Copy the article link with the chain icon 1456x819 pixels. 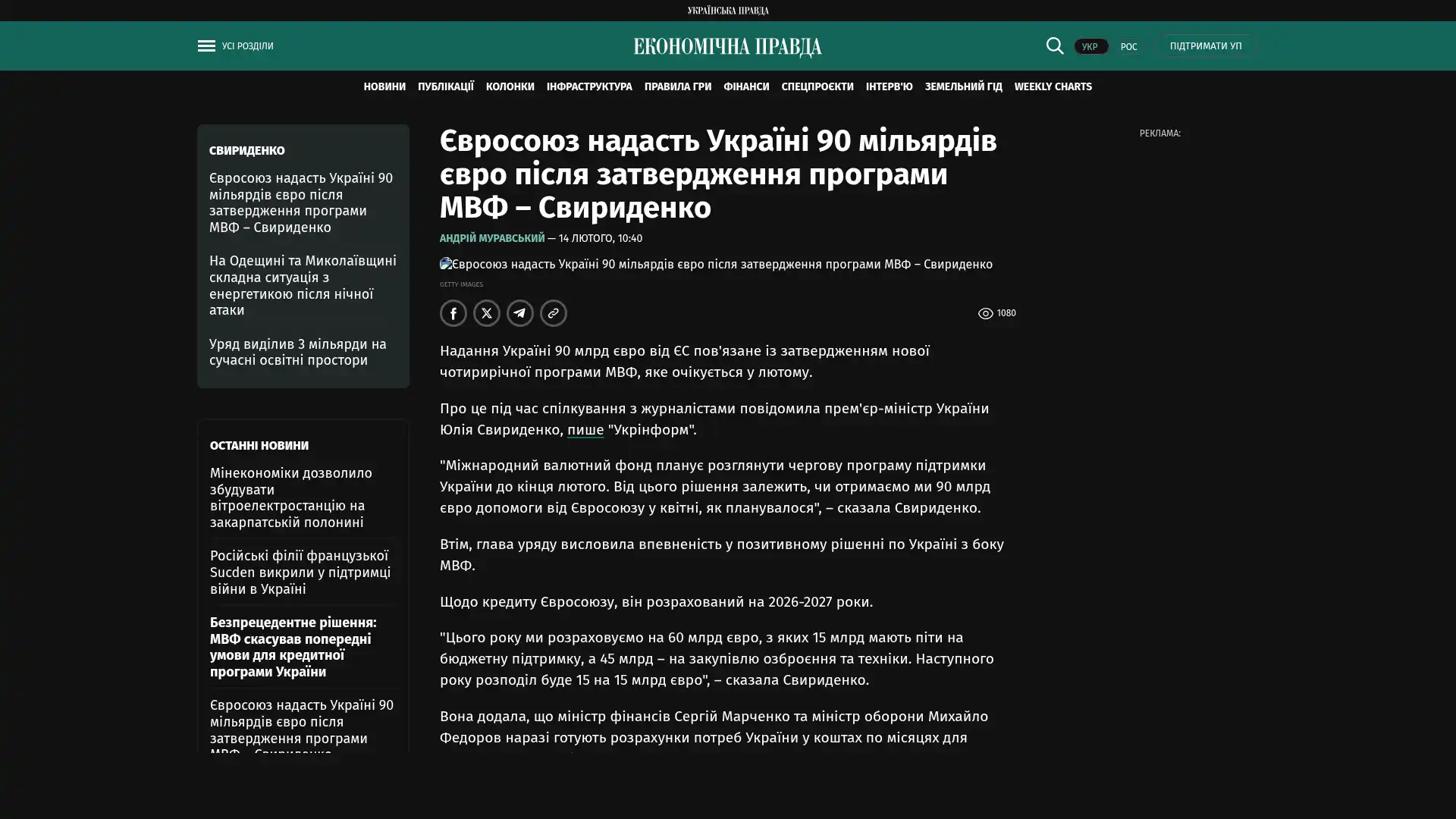point(554,313)
